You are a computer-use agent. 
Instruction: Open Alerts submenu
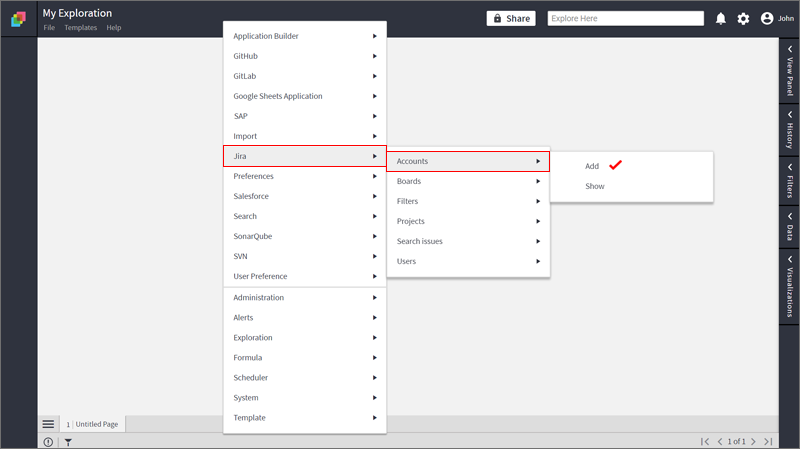[305, 317]
